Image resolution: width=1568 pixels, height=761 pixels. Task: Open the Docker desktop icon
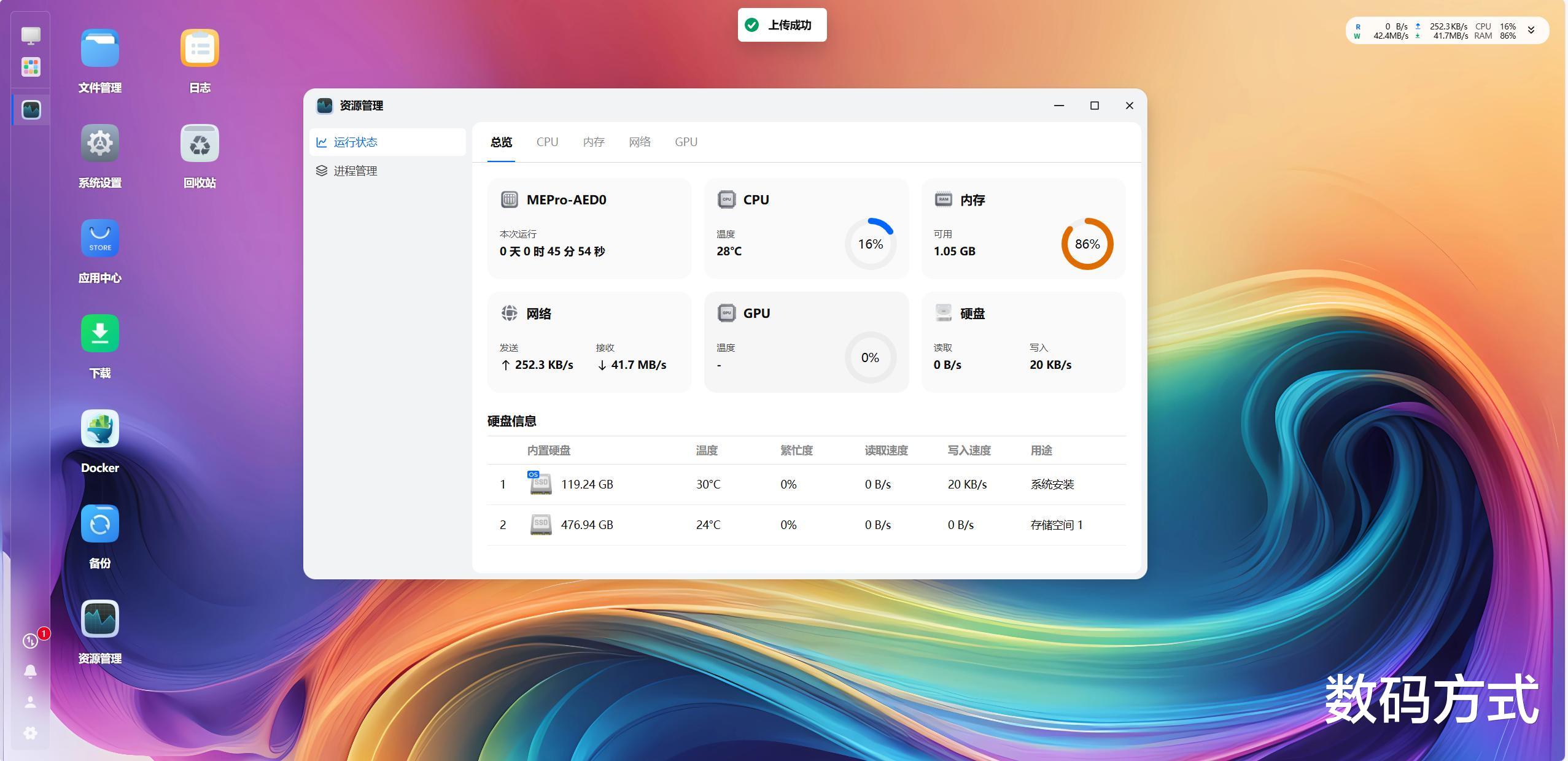(x=99, y=429)
